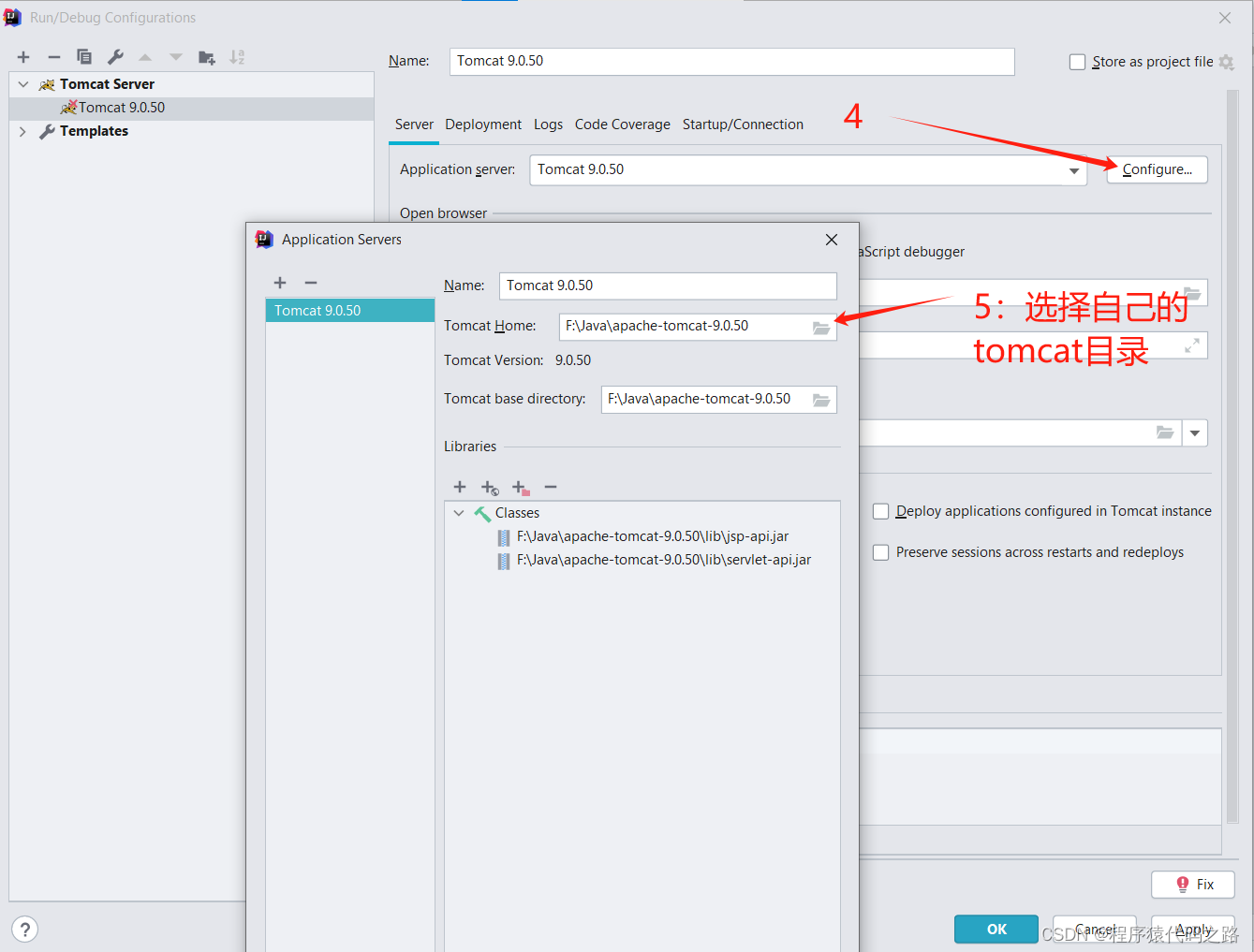Open dropdown arrow beside folder browse field
The image size is (1254, 952).
click(x=1195, y=433)
